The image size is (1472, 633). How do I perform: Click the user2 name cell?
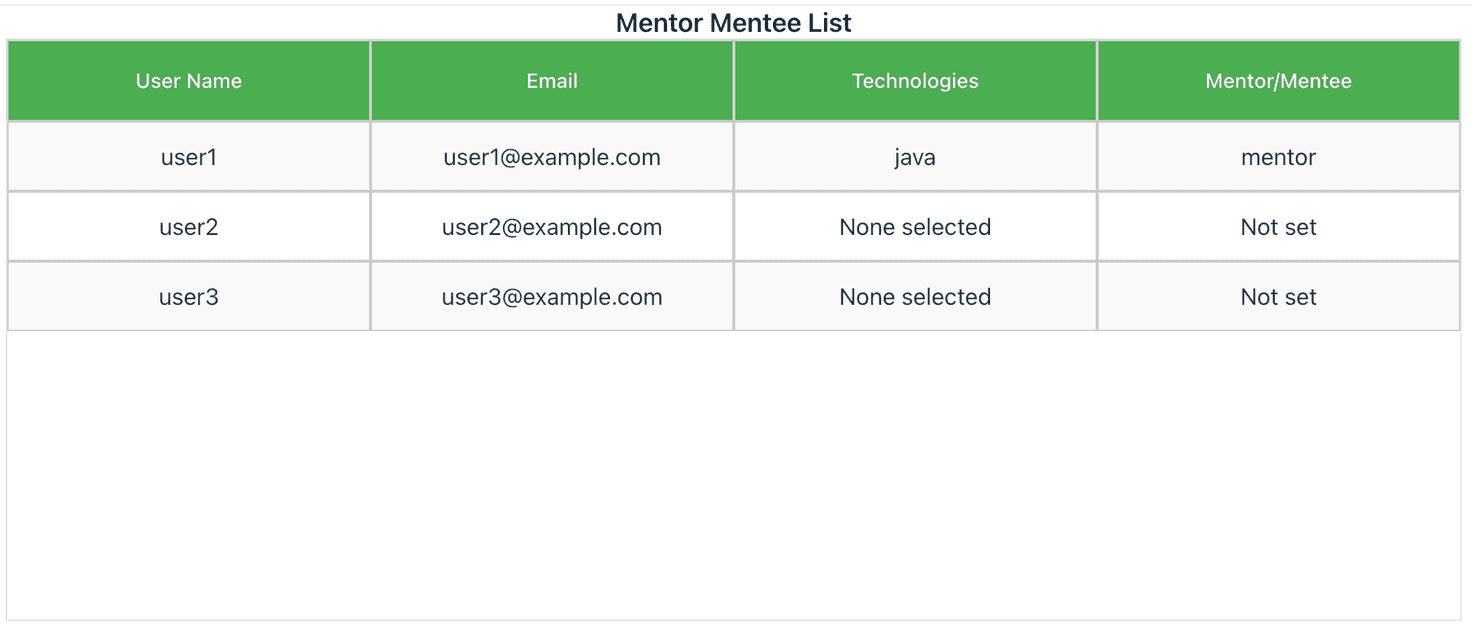tap(189, 227)
